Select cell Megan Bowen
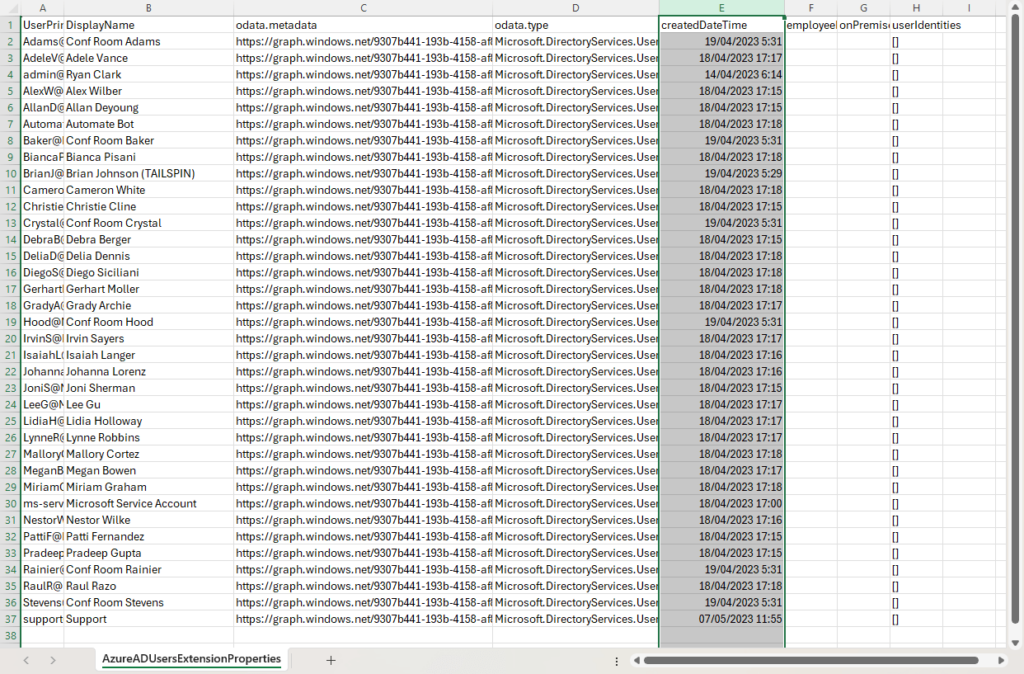 pos(149,470)
